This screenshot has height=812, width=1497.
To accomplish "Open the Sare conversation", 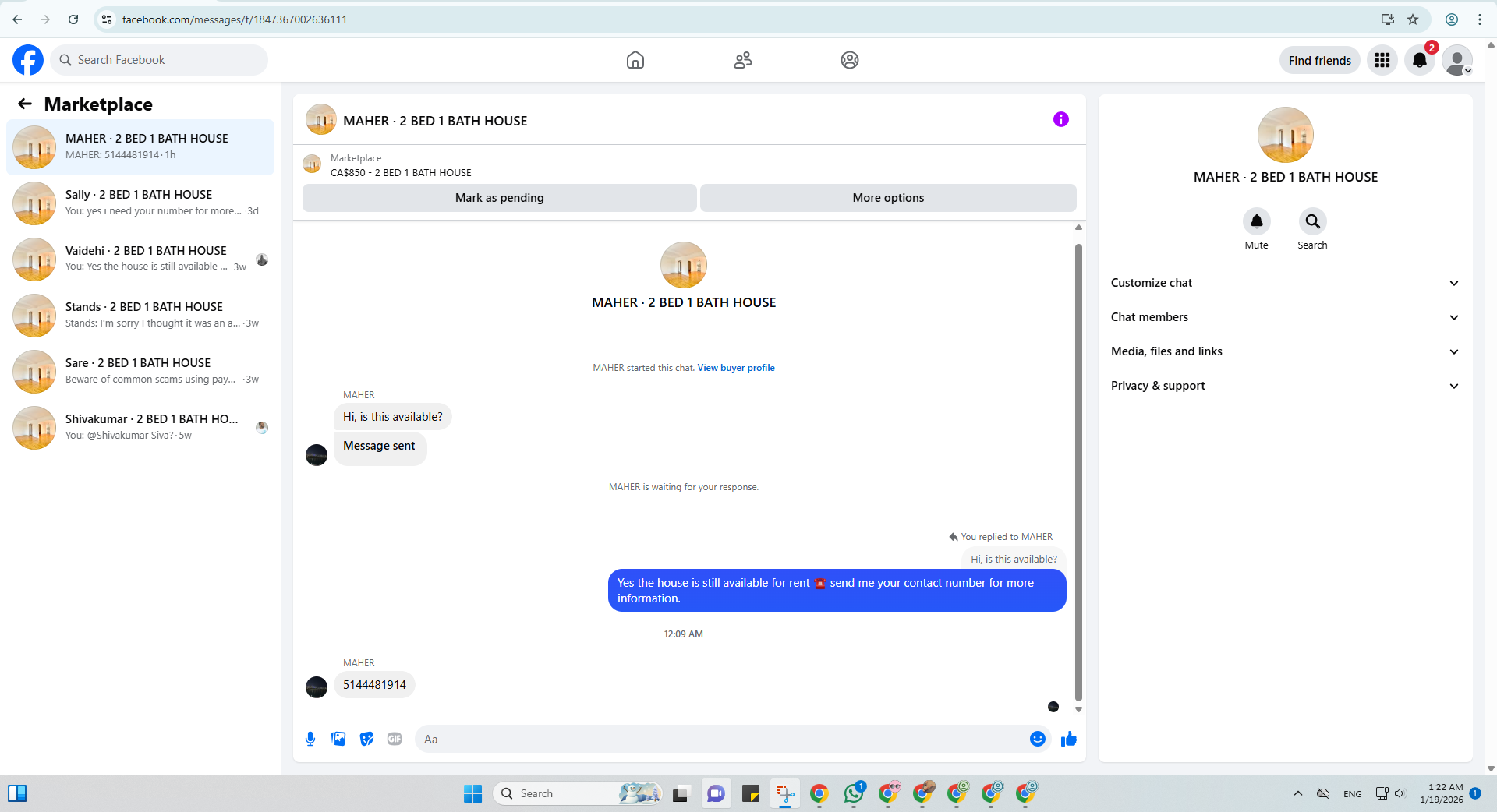I will coord(140,372).
